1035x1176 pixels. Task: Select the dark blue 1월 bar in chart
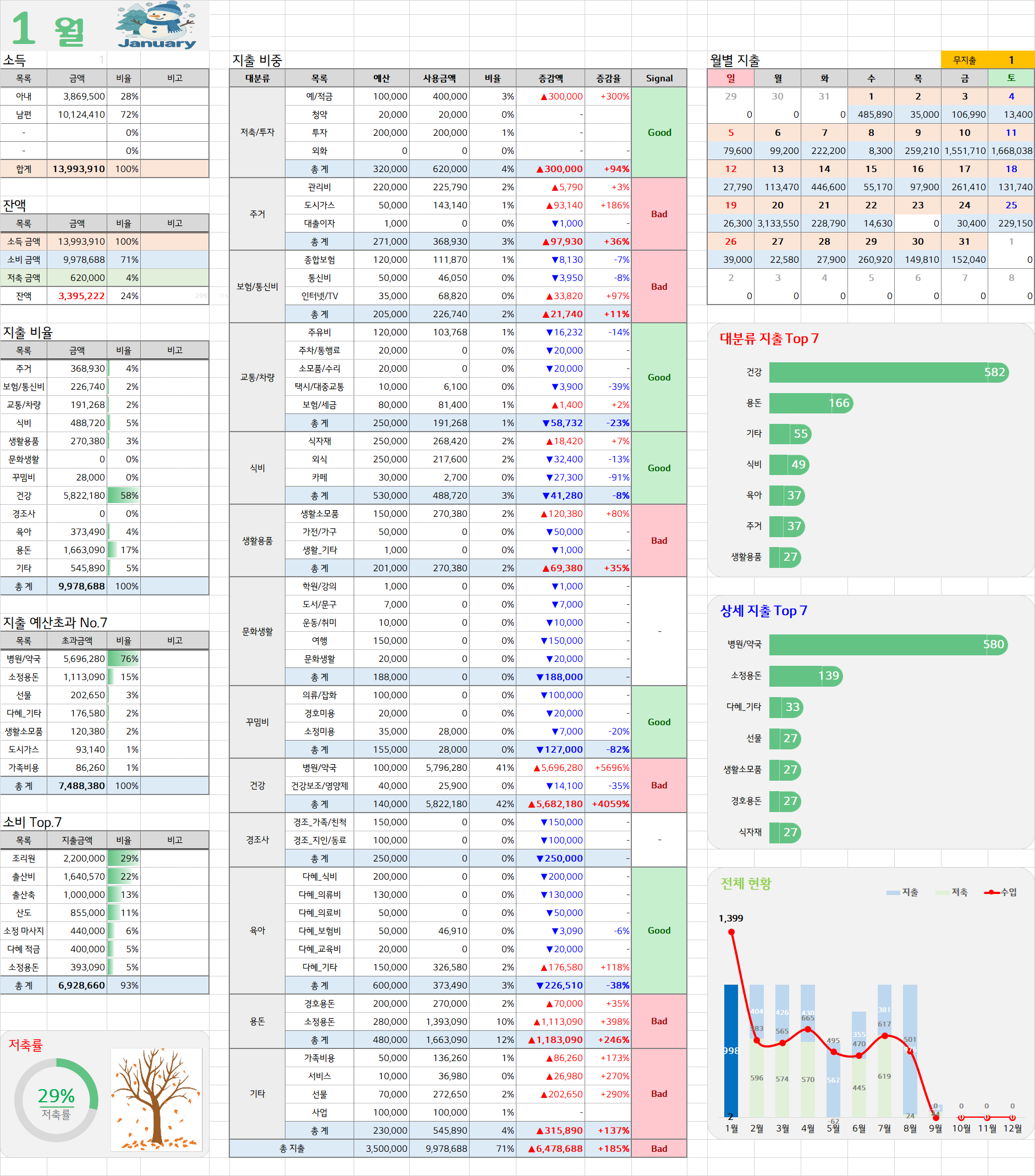[731, 1051]
